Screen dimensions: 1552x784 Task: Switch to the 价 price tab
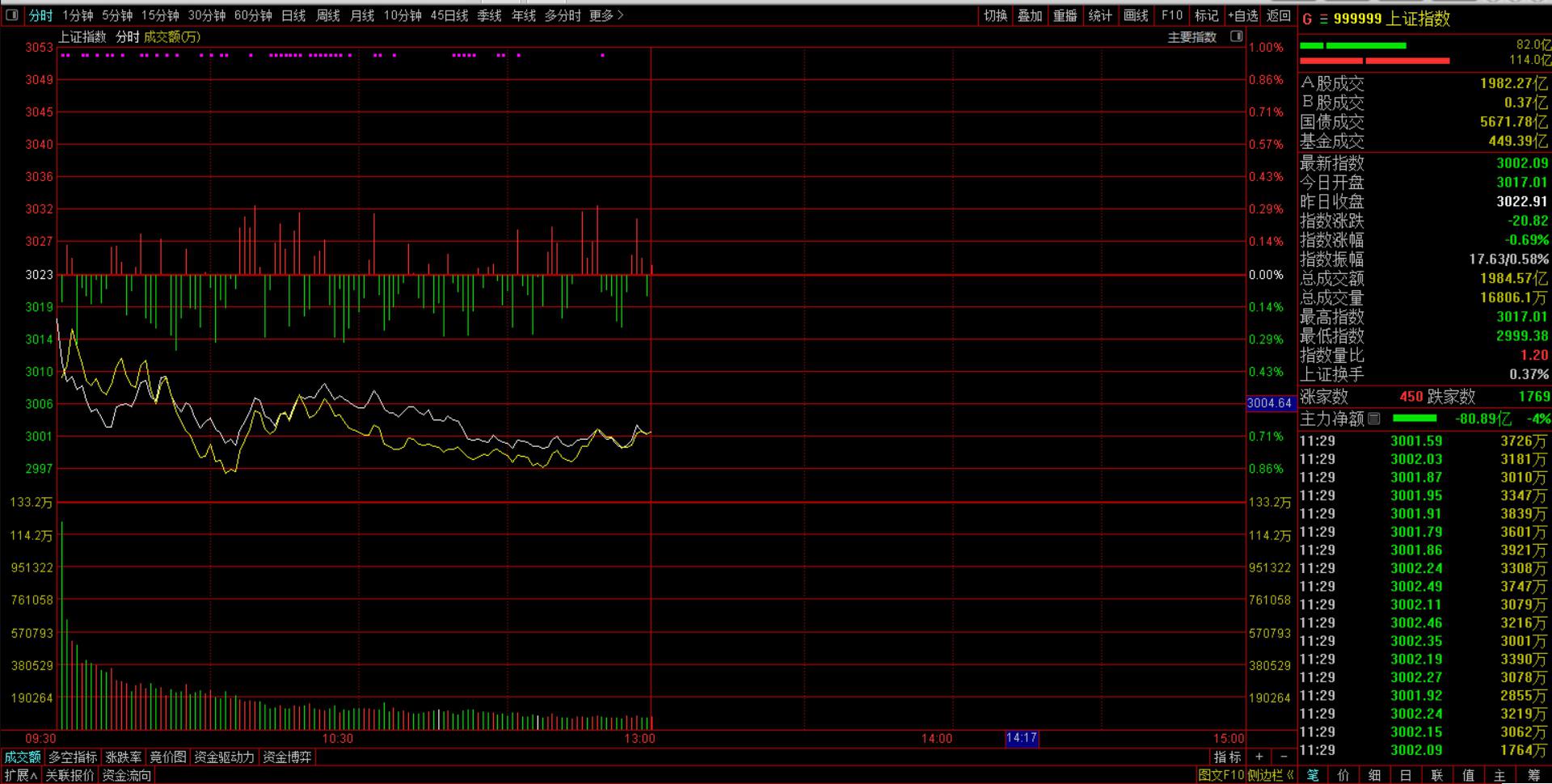tap(1343, 775)
